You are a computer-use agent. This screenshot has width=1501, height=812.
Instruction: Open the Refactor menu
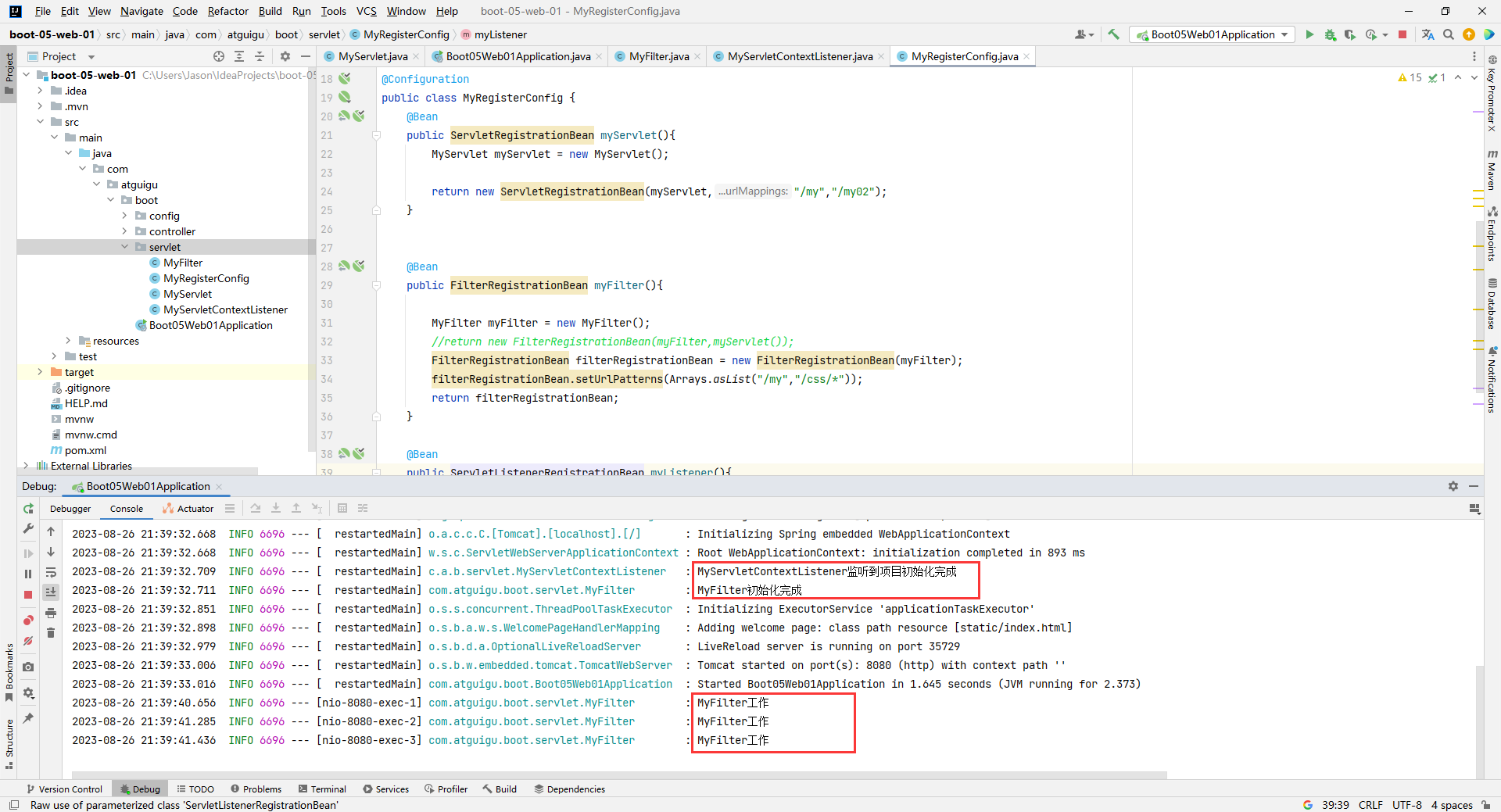[227, 11]
